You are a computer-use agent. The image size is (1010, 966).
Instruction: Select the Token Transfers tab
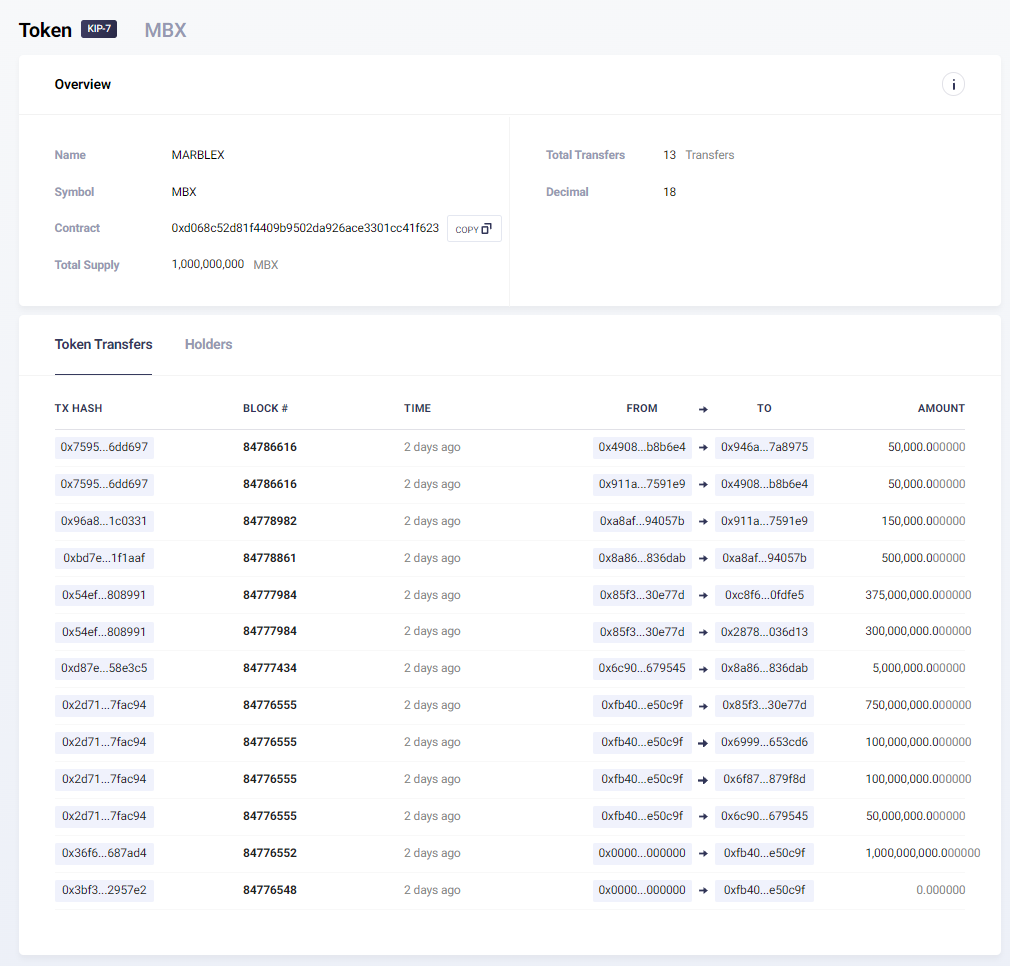click(x=103, y=345)
